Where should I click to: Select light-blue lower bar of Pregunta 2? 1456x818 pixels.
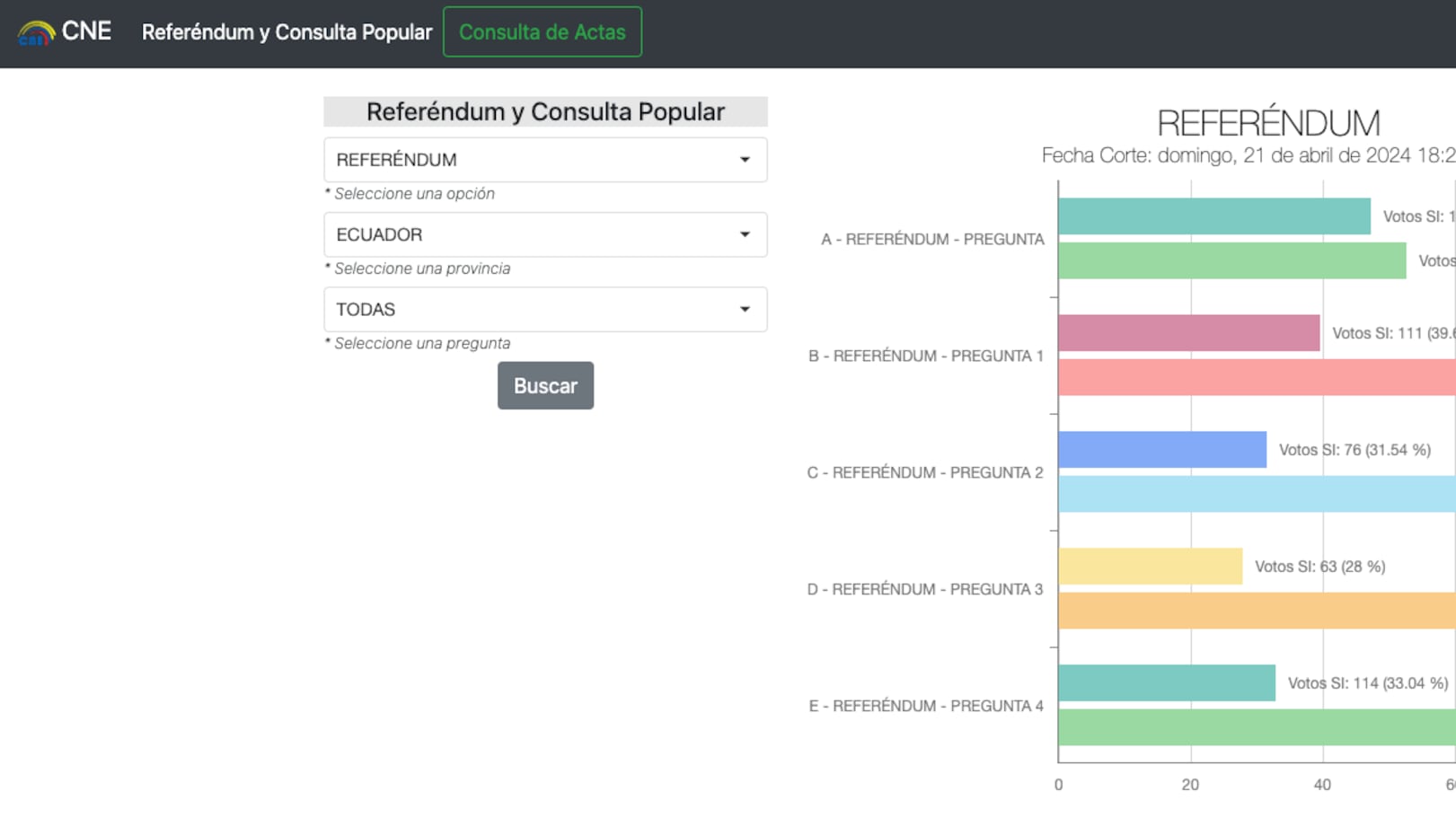pos(1256,495)
